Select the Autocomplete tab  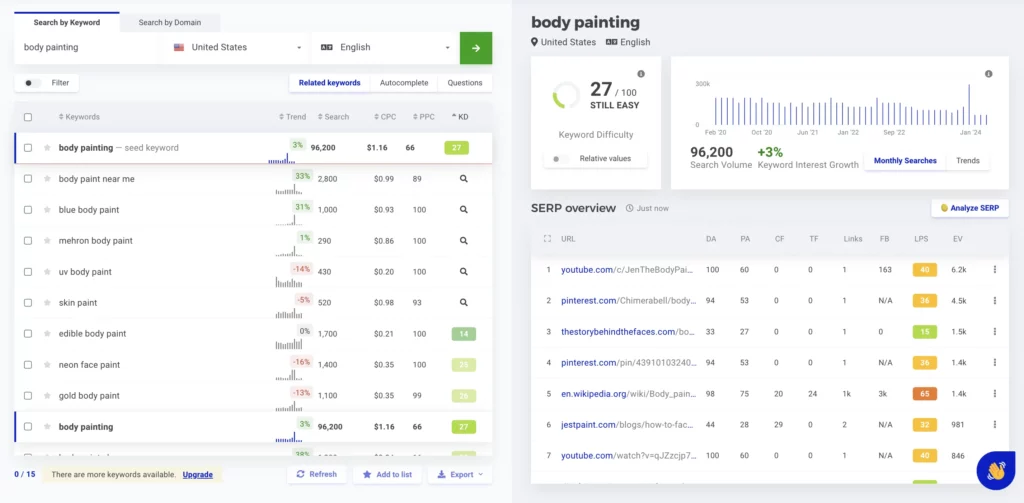point(404,83)
